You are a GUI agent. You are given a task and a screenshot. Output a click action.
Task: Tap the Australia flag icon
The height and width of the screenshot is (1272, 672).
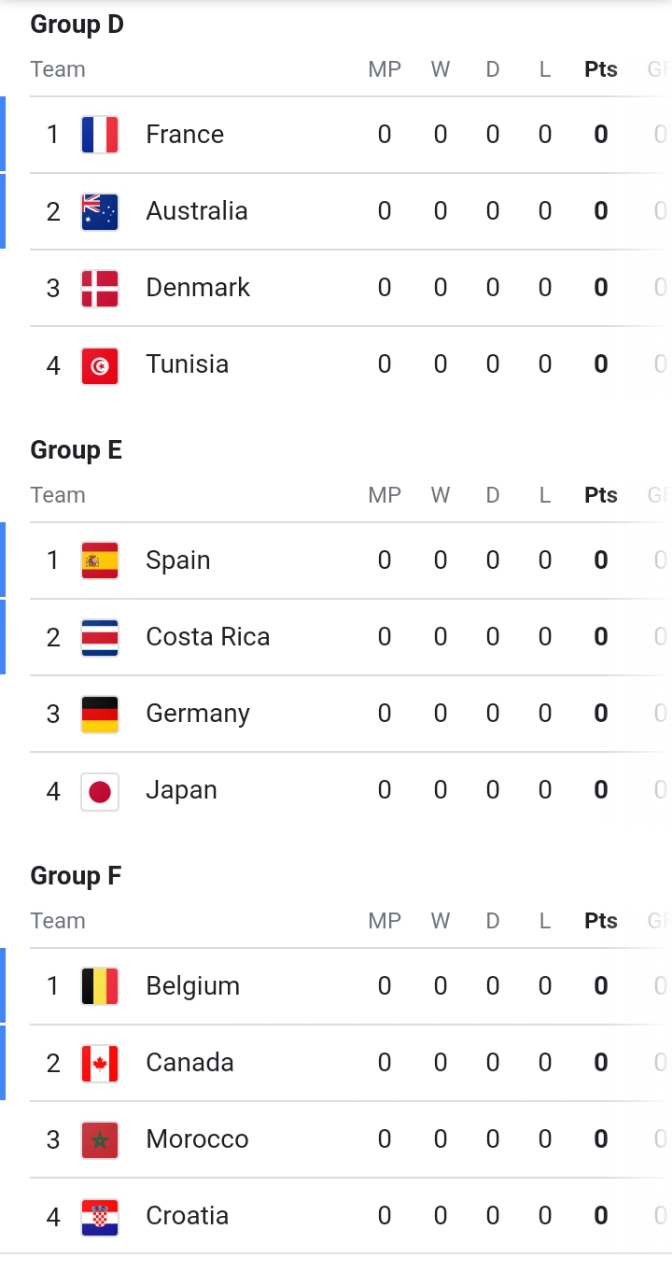coord(100,212)
